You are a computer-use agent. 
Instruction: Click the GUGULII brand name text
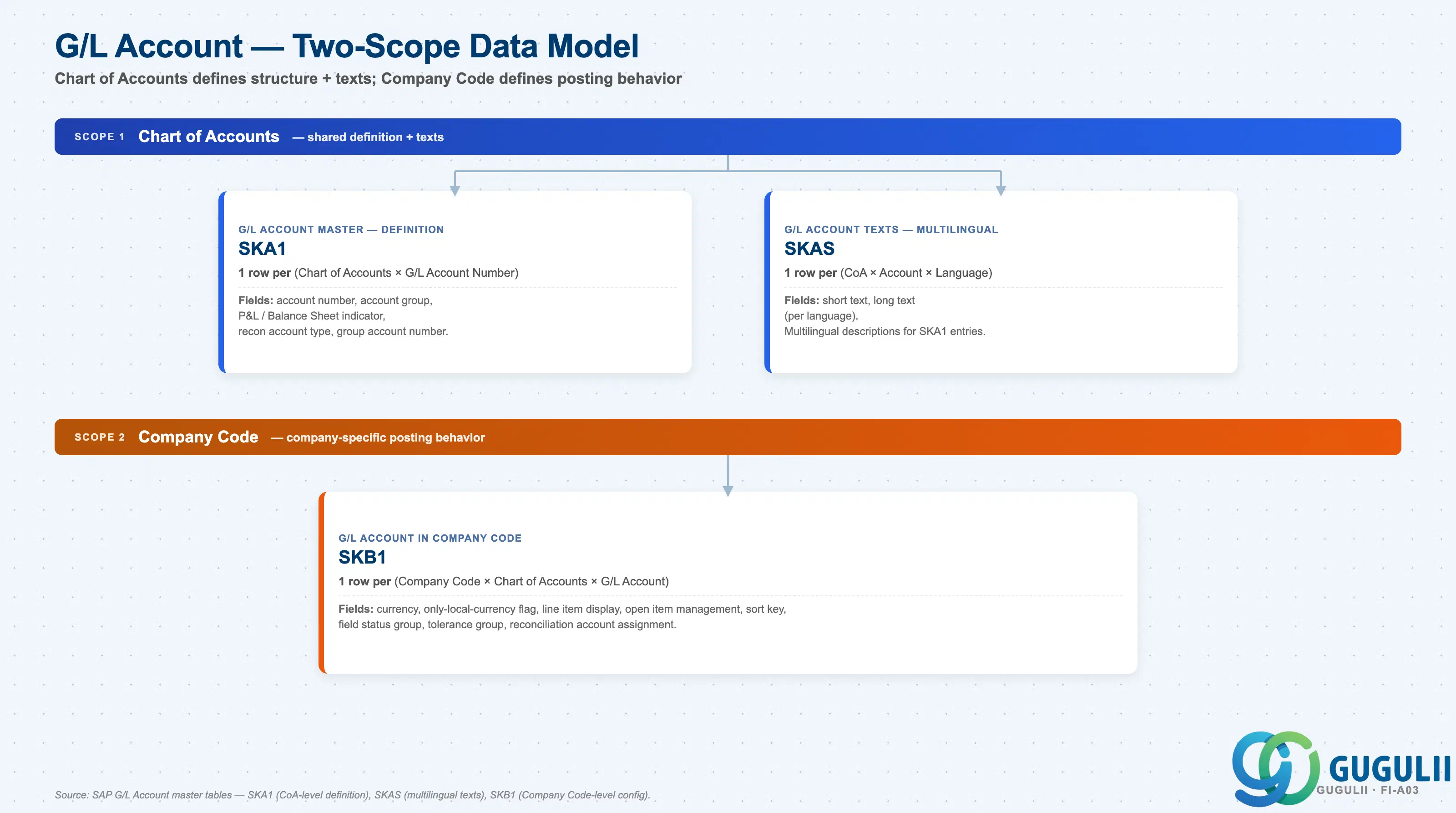tap(1389, 769)
